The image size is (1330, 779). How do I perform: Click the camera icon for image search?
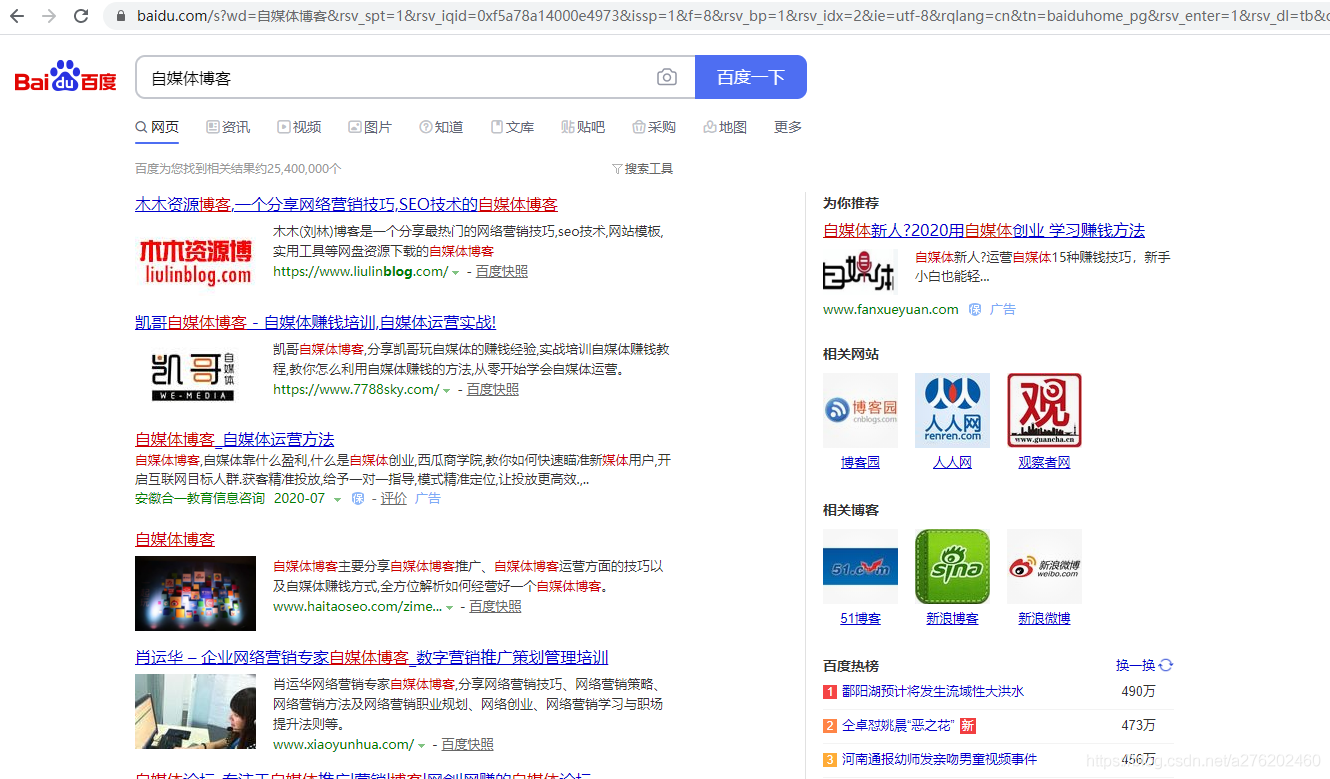coord(667,76)
